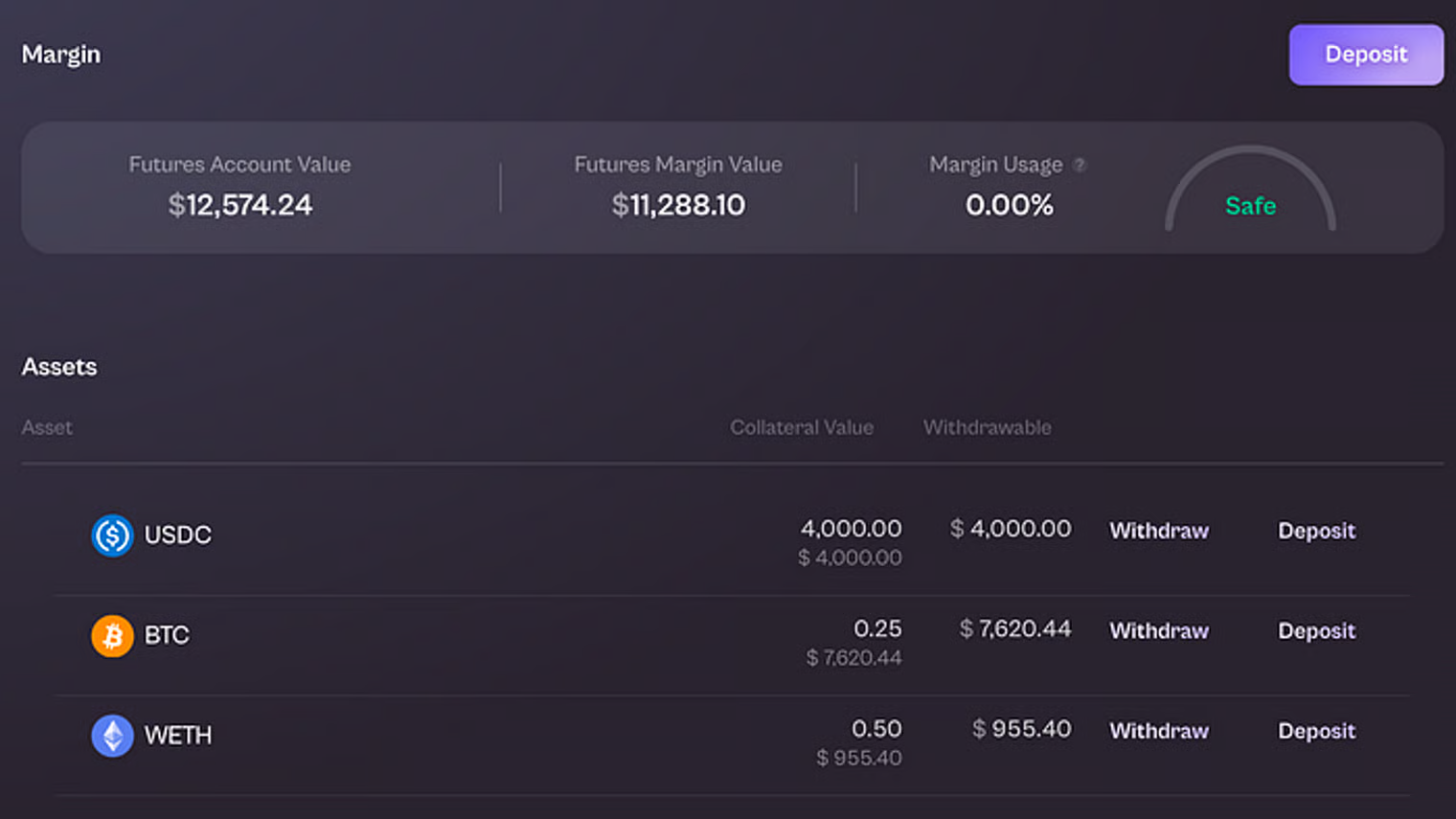This screenshot has height=819, width=1456.
Task: Click the orange Bitcoin icon
Action: pyautogui.click(x=112, y=636)
